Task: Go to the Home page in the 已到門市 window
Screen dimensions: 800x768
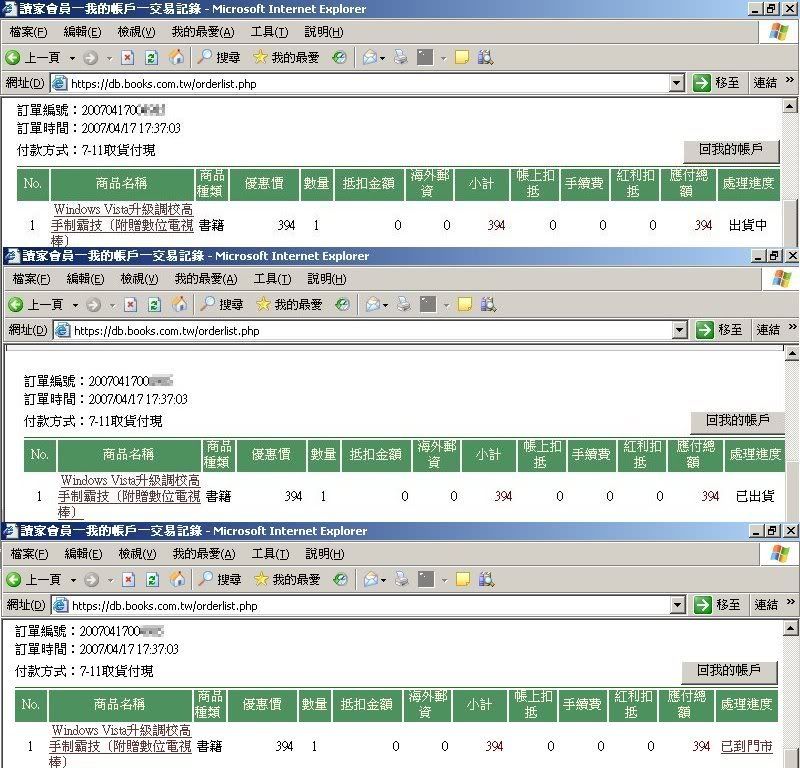Action: (177, 579)
